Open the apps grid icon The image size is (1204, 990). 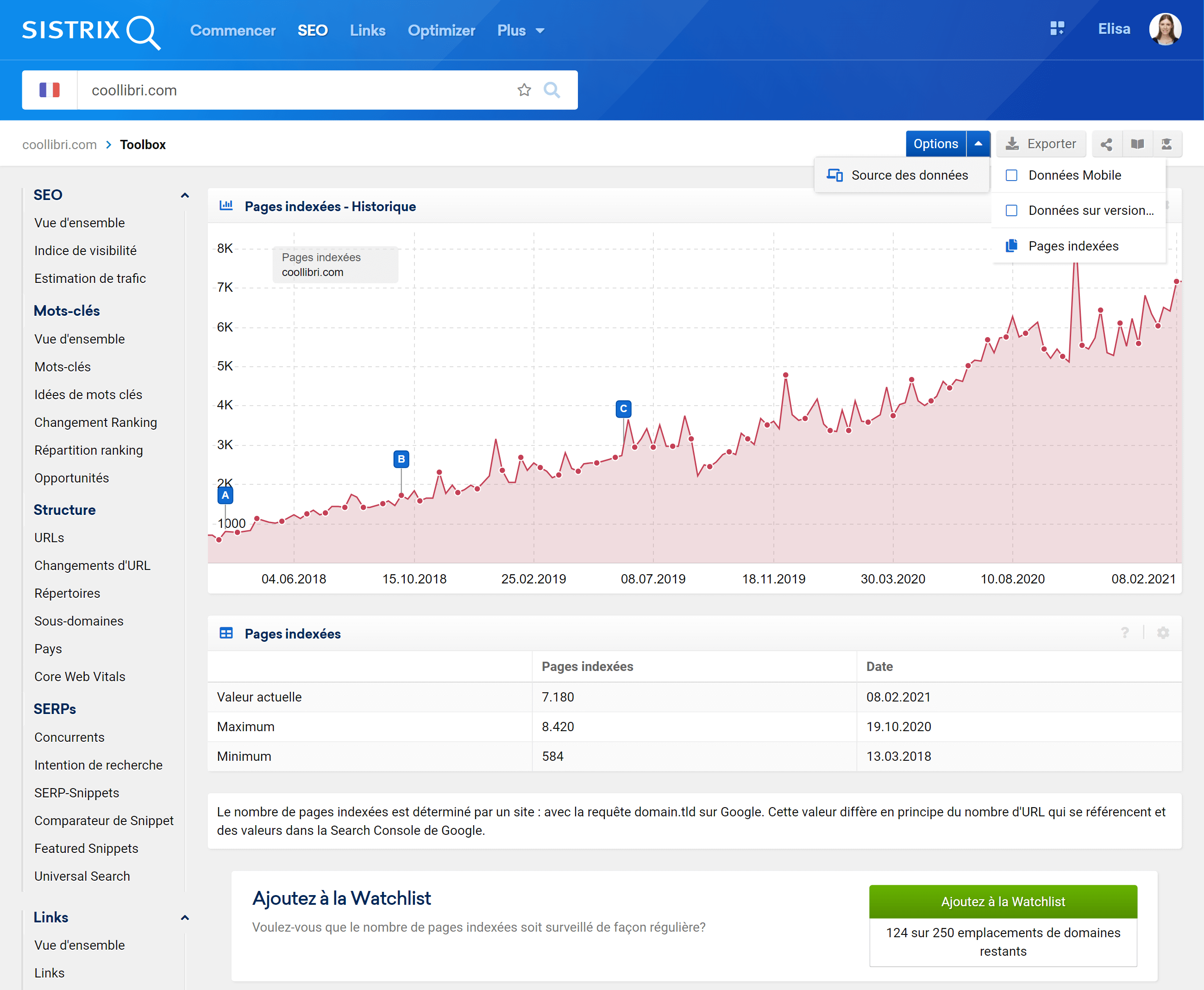coord(1057,29)
